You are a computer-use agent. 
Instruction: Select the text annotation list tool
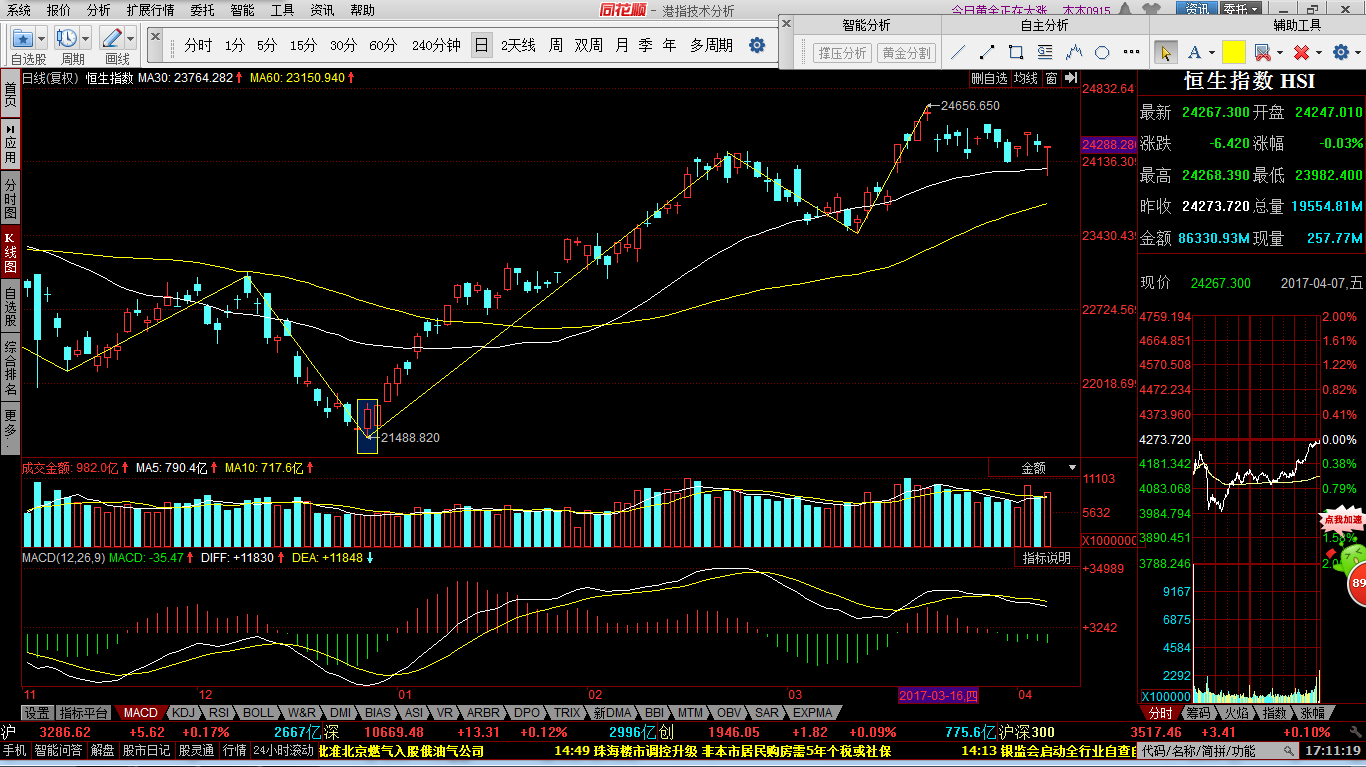tap(1045, 52)
